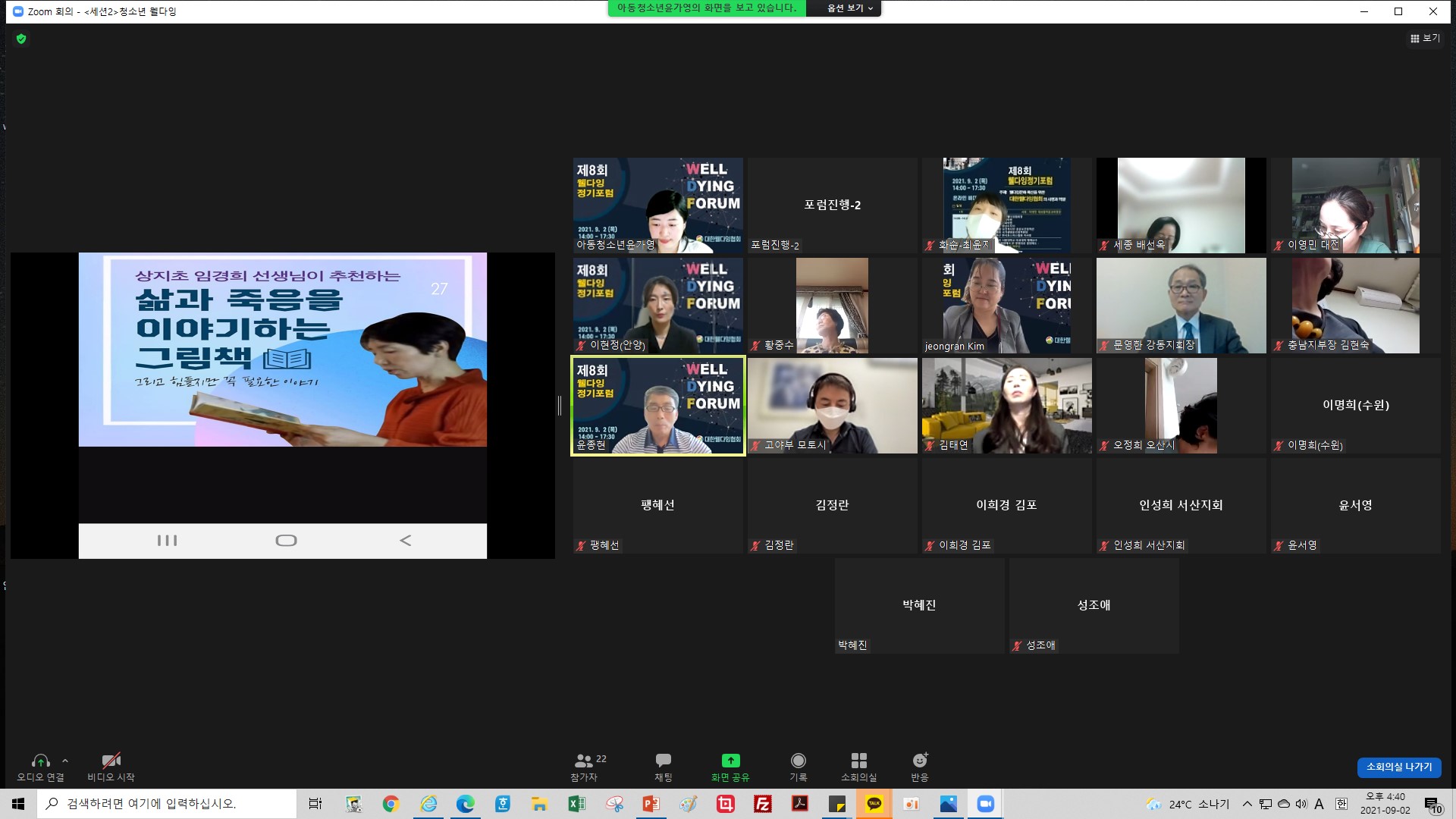Open the KakaoTalk icon in the taskbar
This screenshot has height=819, width=1456.
click(x=874, y=804)
